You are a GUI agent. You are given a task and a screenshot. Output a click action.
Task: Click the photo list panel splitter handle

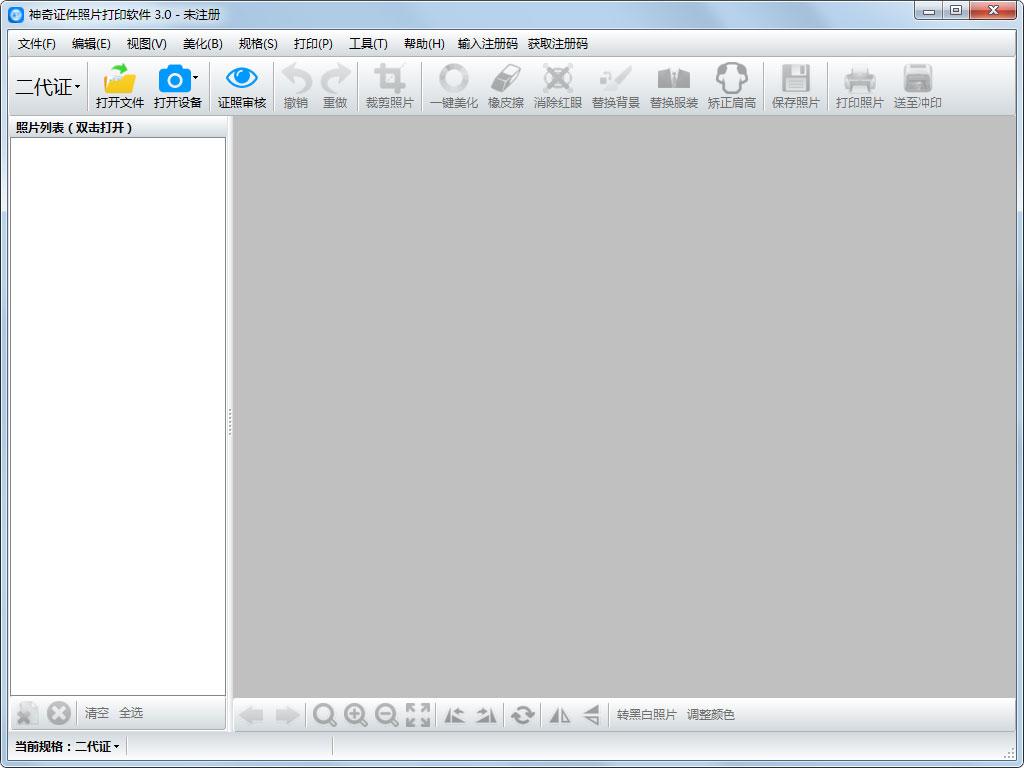point(230,422)
